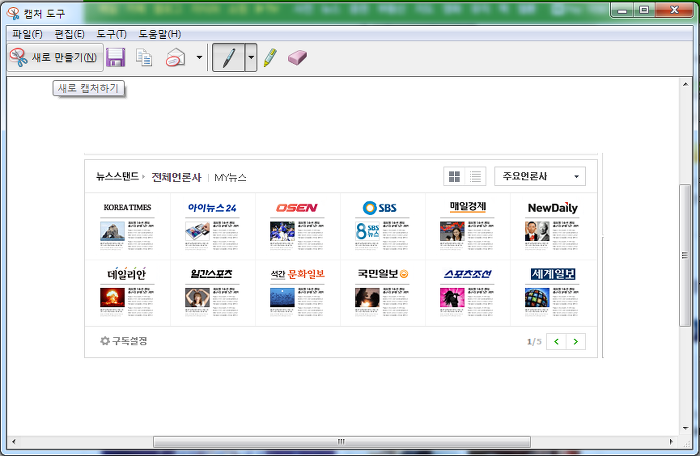Click the horizontal scrollbar right arrow
The image size is (700, 456).
[x=671, y=442]
